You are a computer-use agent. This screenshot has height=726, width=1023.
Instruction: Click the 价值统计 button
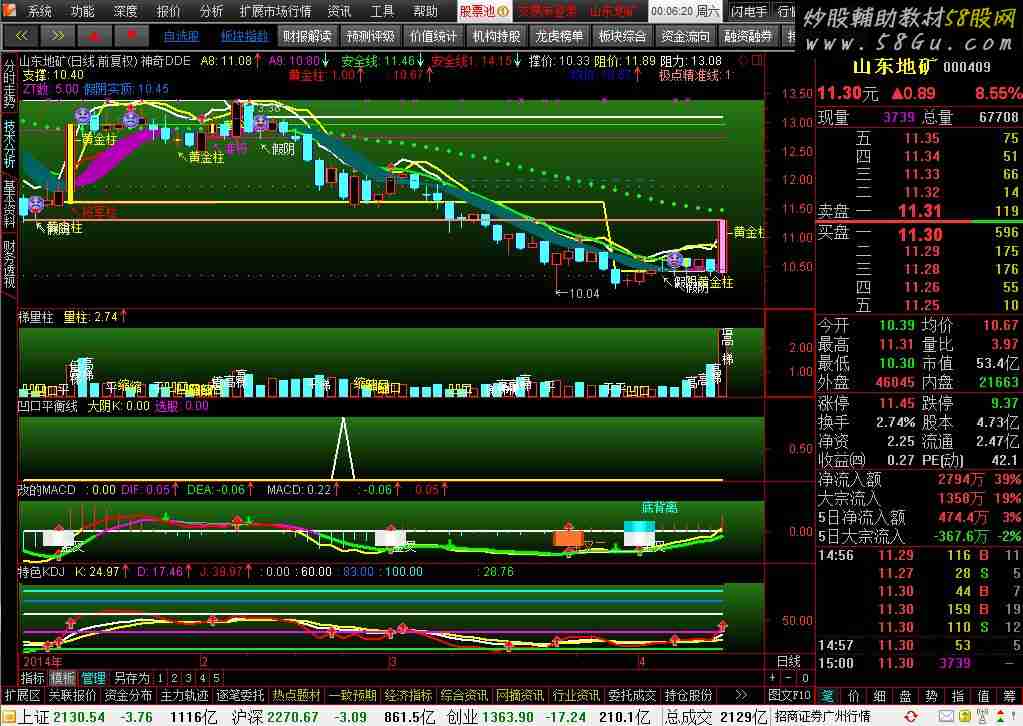pyautogui.click(x=433, y=36)
